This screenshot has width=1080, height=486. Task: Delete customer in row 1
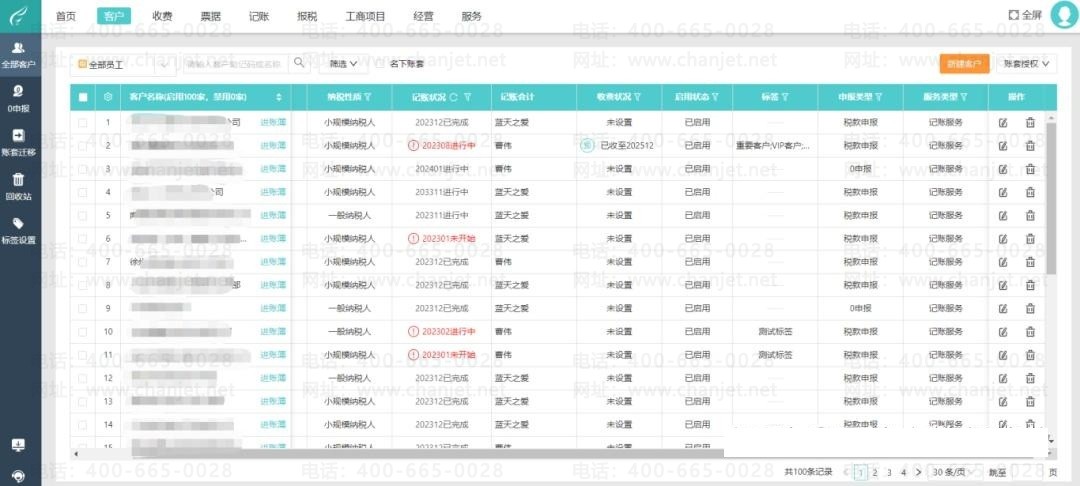click(1030, 123)
